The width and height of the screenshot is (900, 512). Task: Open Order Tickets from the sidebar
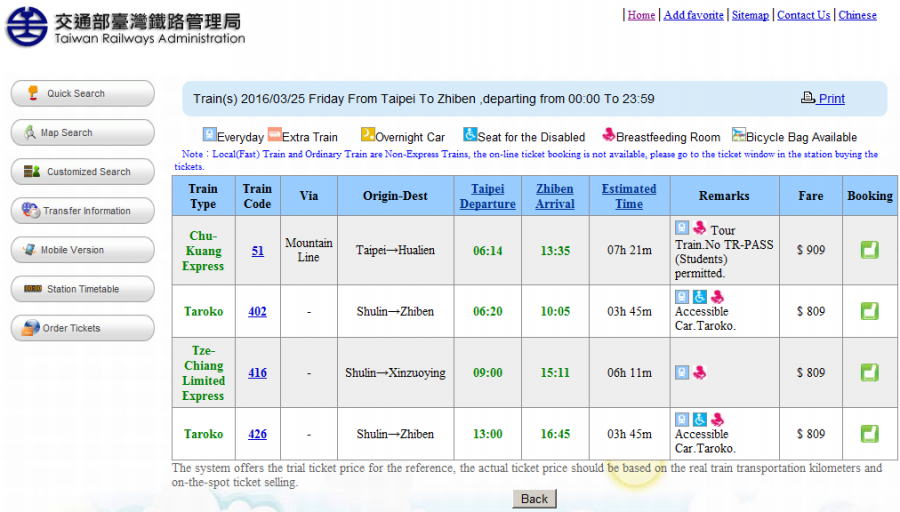tap(83, 327)
